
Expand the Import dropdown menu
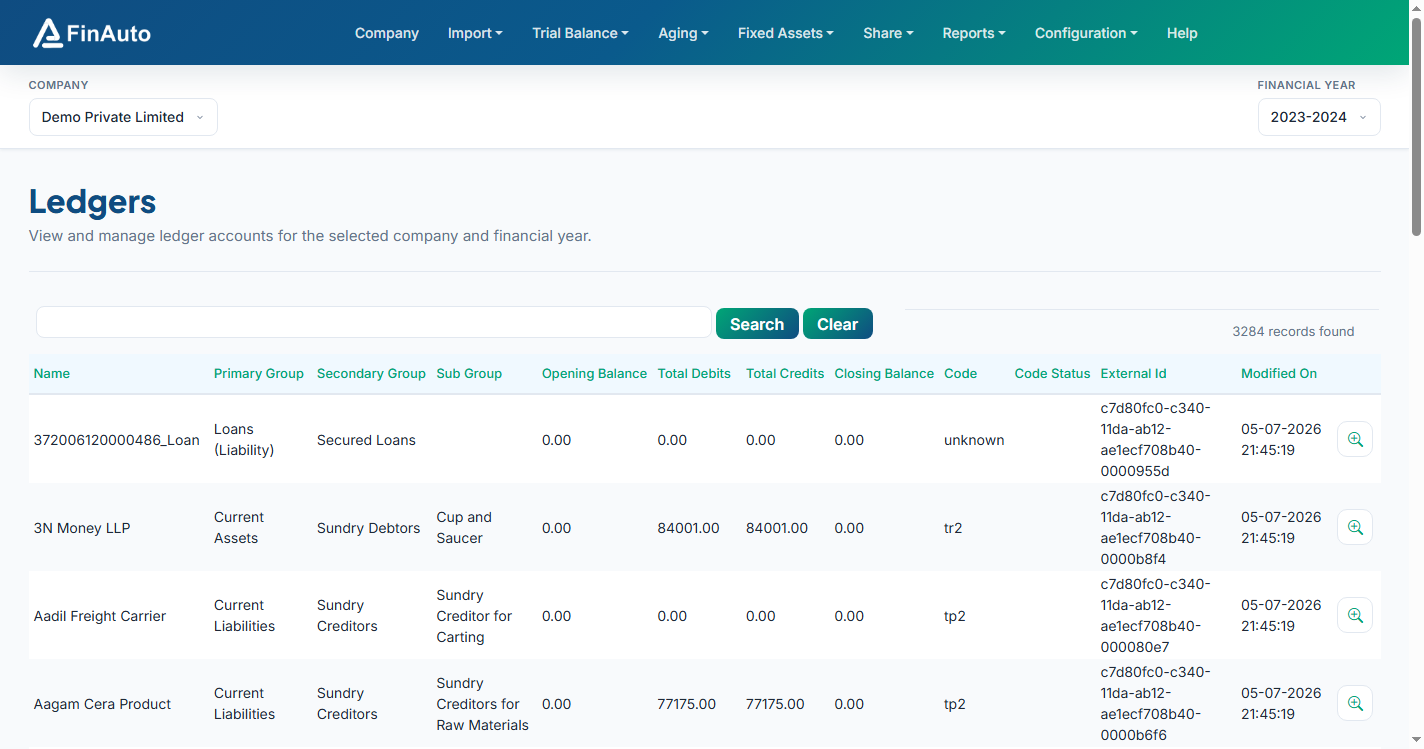(475, 33)
